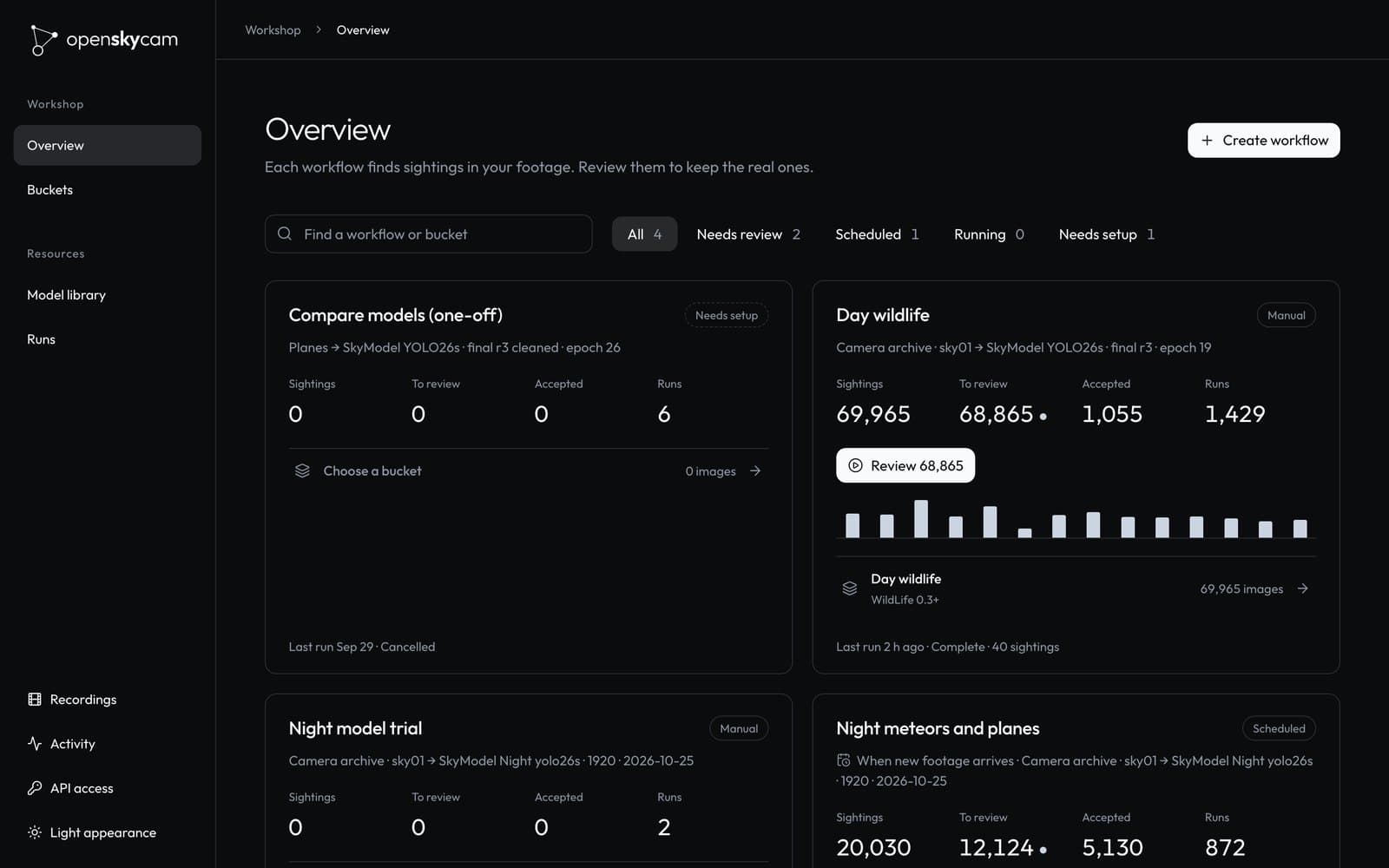1389x868 pixels.
Task: Show All 4 workflows tab
Action: pyautogui.click(x=644, y=234)
